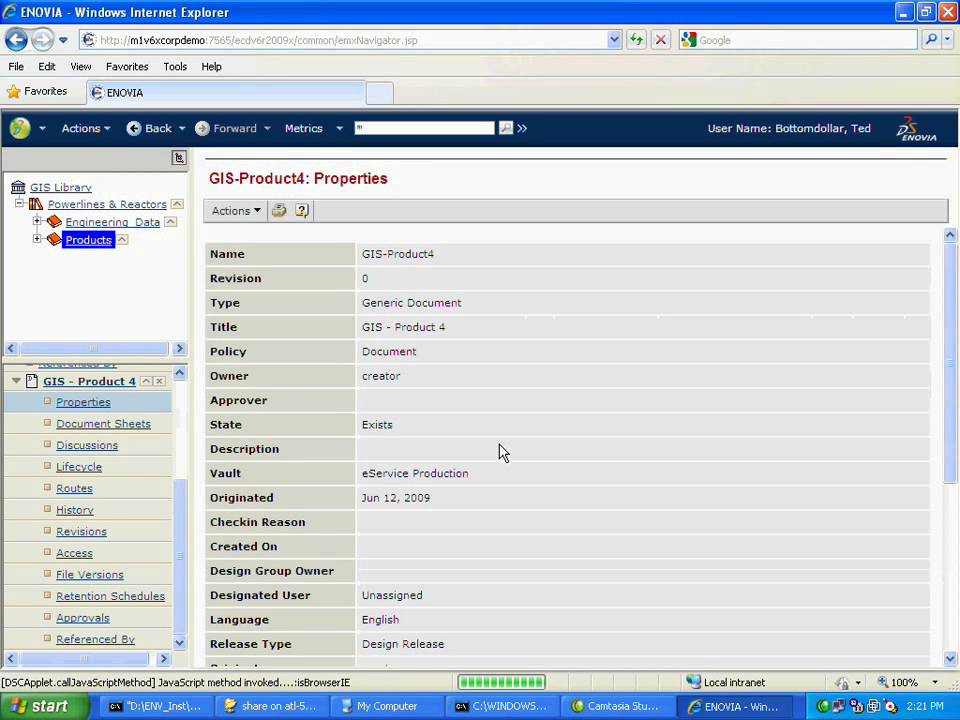Image resolution: width=960 pixels, height=720 pixels.
Task: Click the document icon beside GIS - Product 4
Action: pos(32,381)
